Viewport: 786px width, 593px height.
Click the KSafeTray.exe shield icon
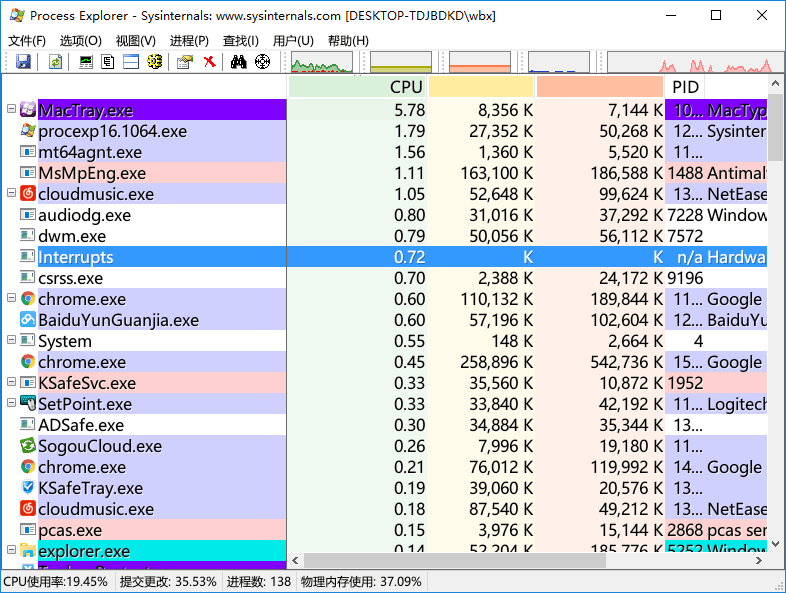coord(28,488)
